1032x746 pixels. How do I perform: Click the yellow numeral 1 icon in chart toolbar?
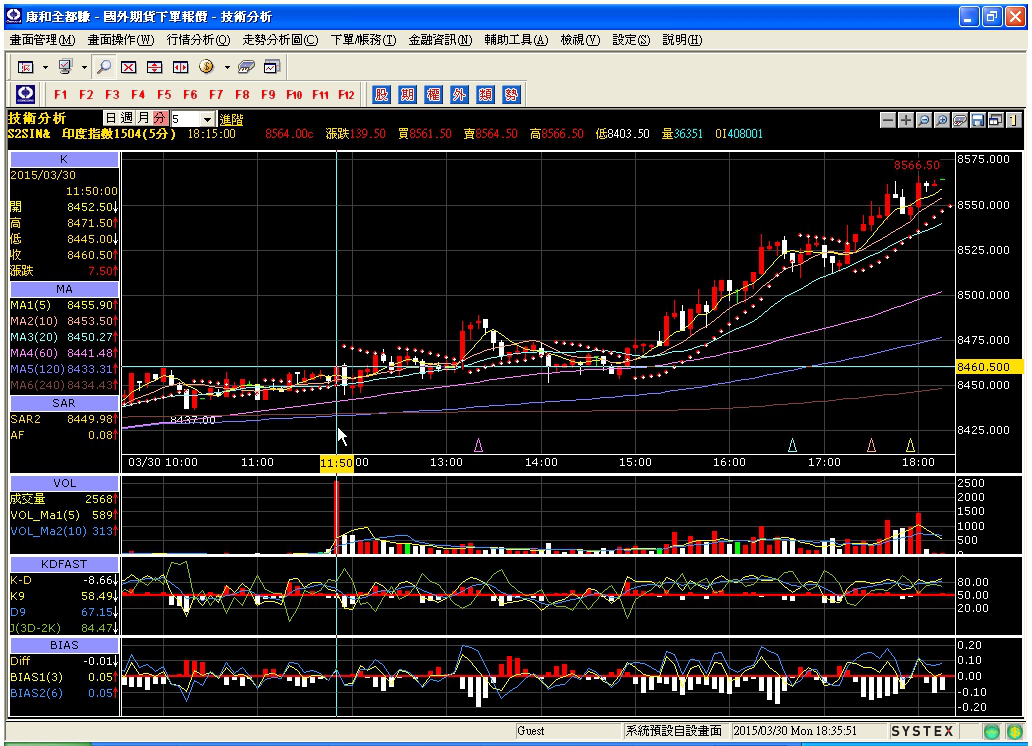click(x=1013, y=120)
